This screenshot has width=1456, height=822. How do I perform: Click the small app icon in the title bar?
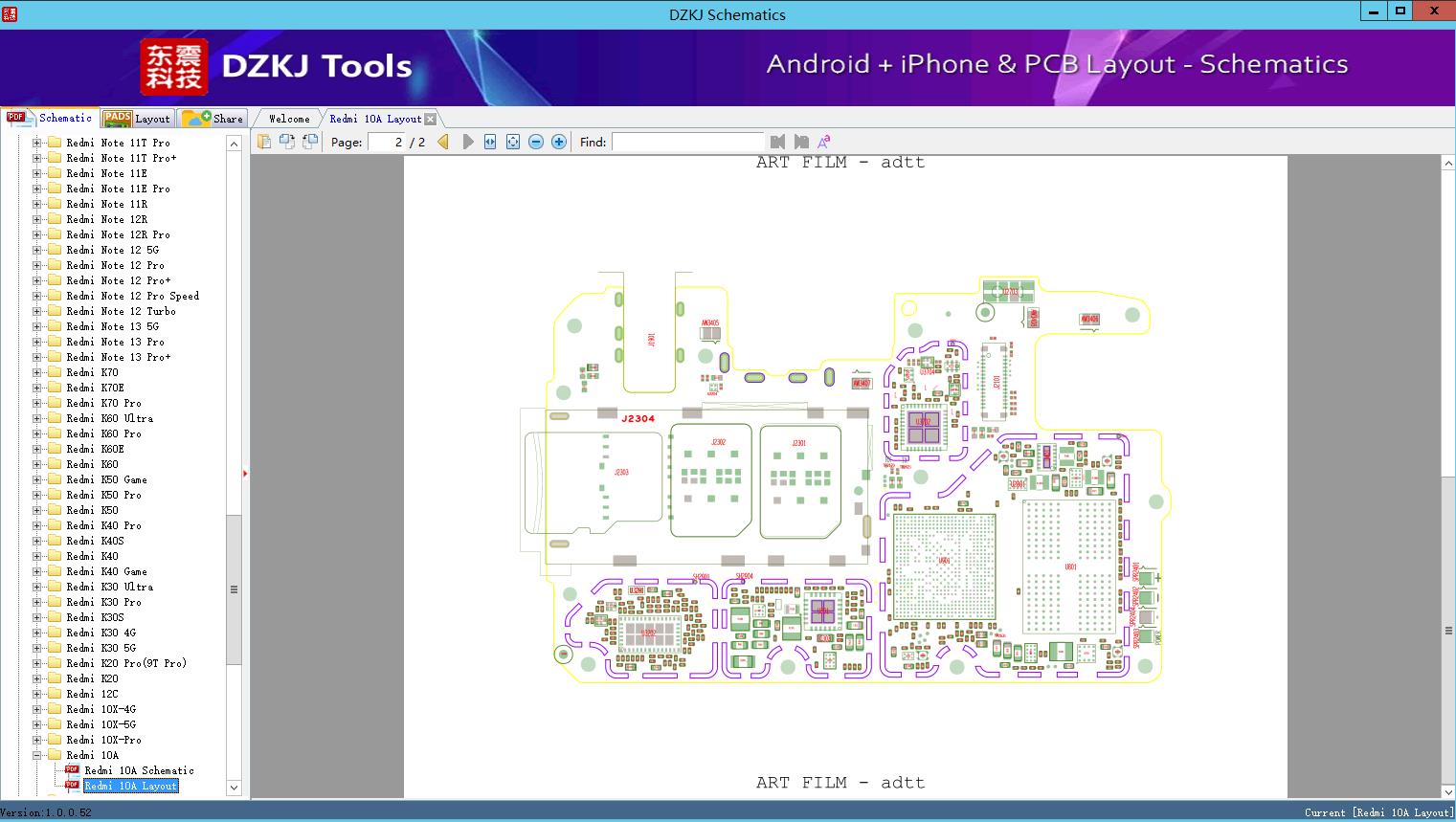point(11,13)
